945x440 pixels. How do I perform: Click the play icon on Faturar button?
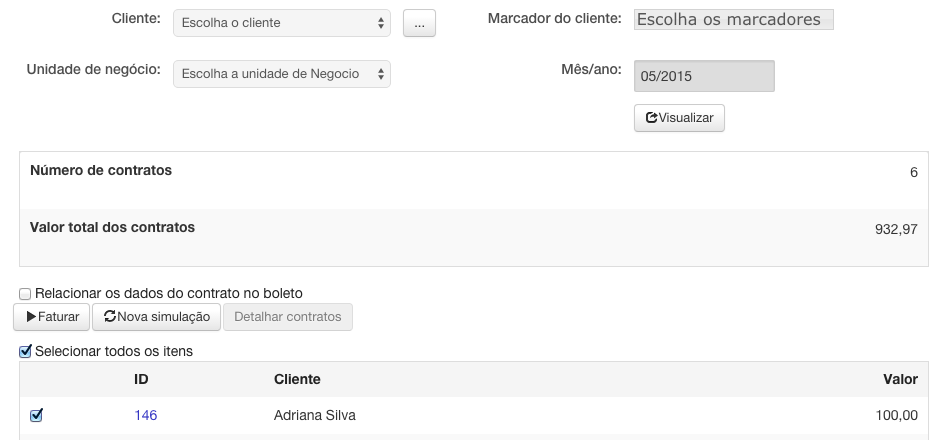click(31, 316)
